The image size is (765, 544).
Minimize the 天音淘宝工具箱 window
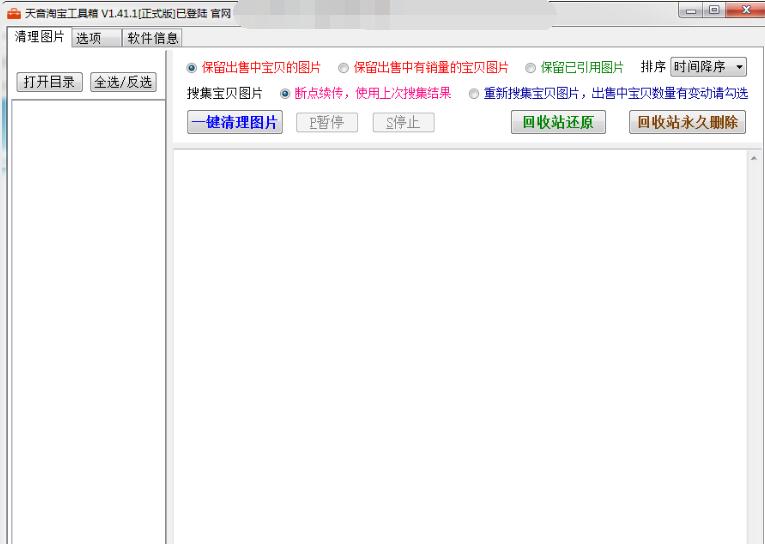691,10
